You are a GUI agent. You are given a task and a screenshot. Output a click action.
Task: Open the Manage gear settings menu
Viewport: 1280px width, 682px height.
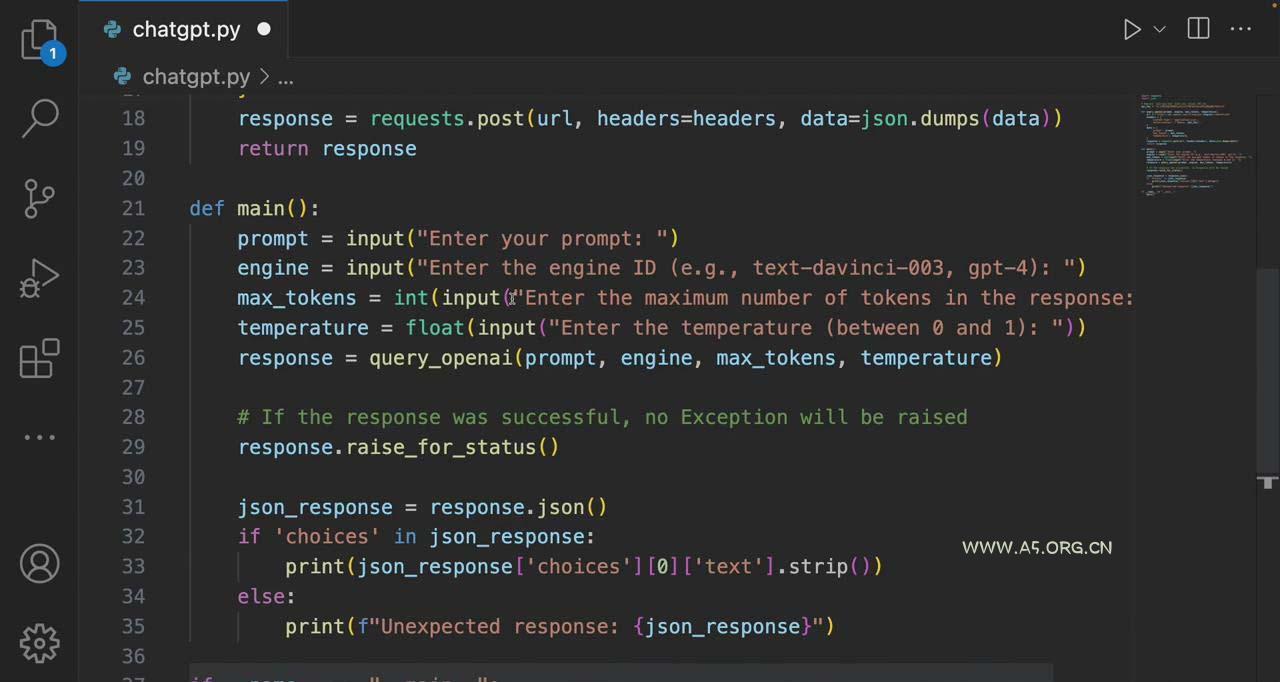[x=40, y=643]
